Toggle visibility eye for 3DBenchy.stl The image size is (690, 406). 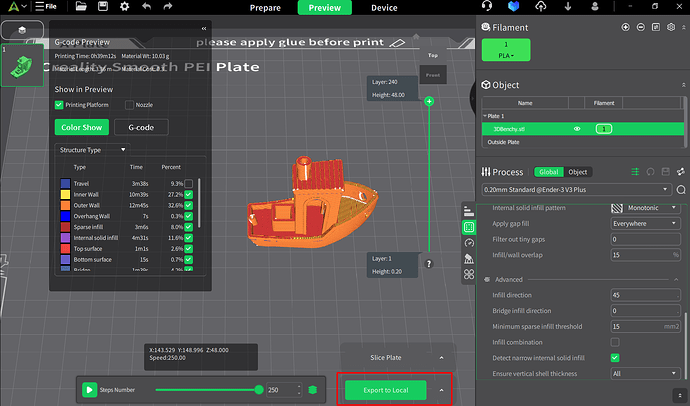point(577,129)
